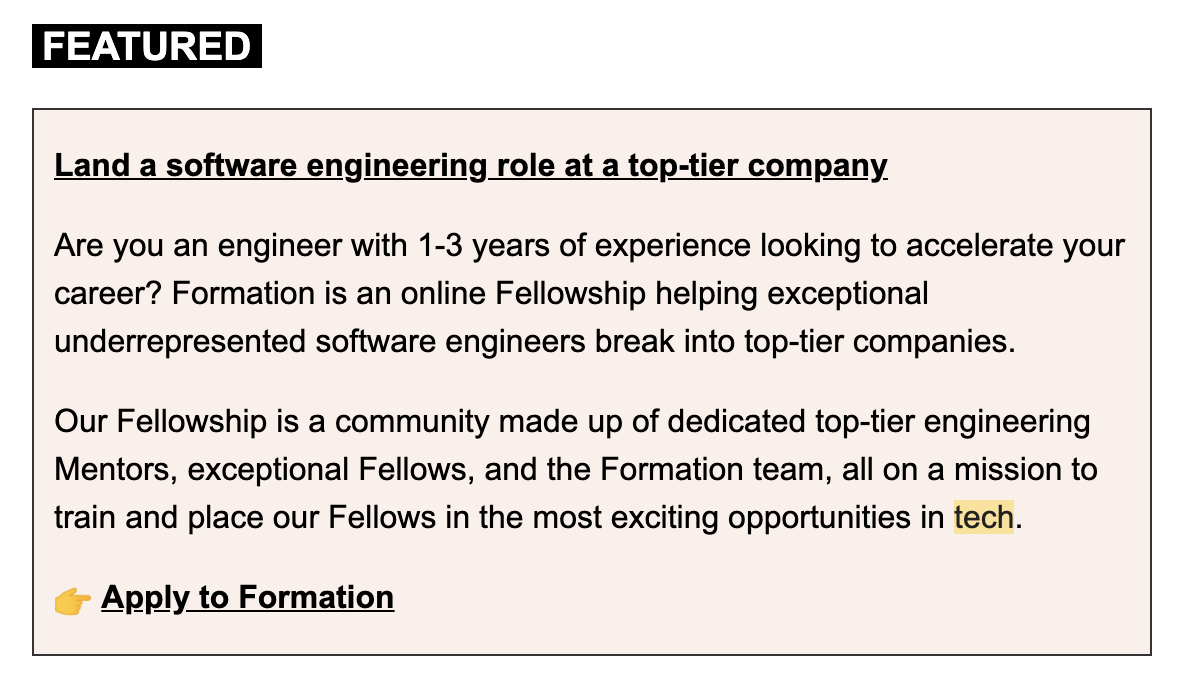Click the pointing hand emoji icon
The width and height of the screenshot is (1188, 694).
click(72, 600)
